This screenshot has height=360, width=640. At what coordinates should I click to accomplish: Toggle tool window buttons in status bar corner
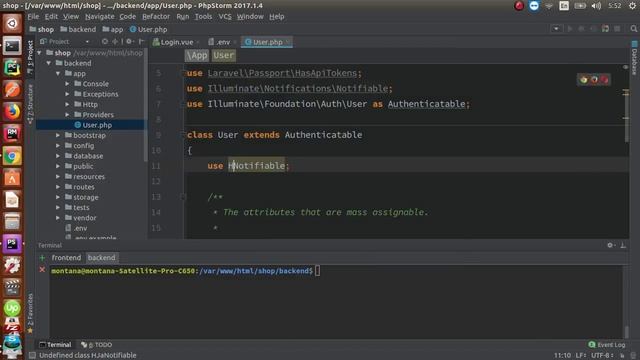[x=32, y=355]
